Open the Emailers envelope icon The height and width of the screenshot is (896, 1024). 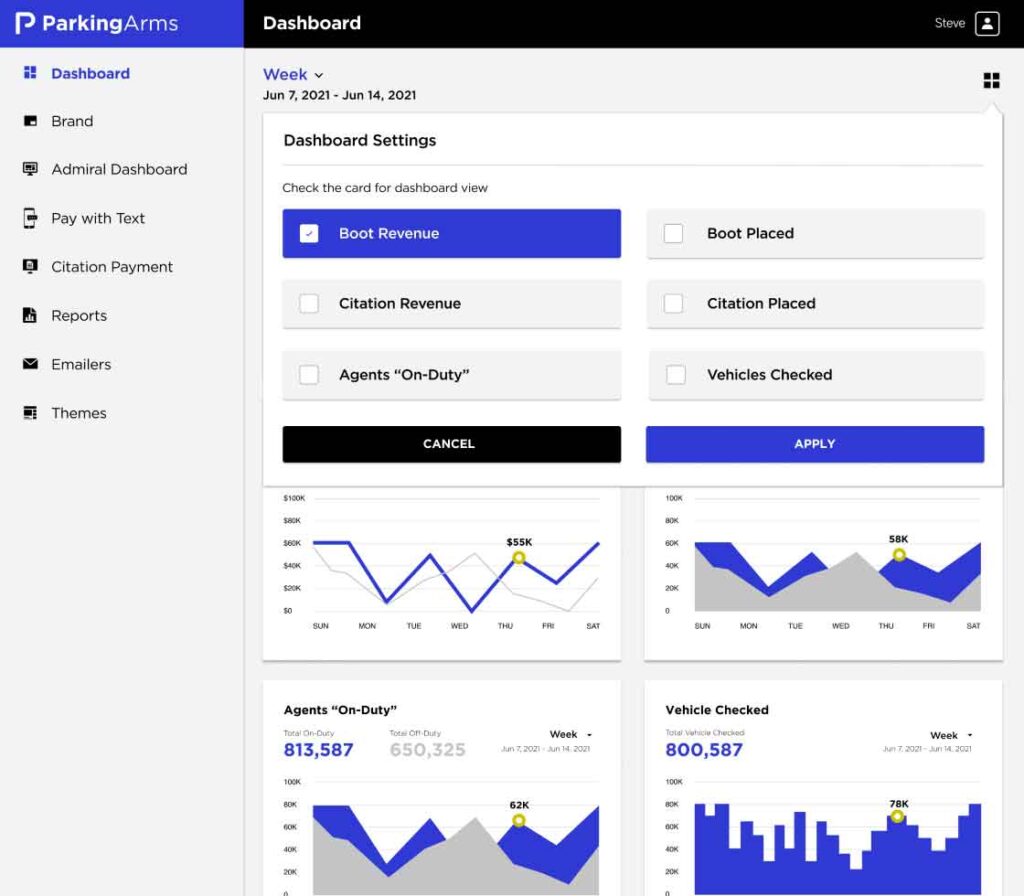click(30, 364)
